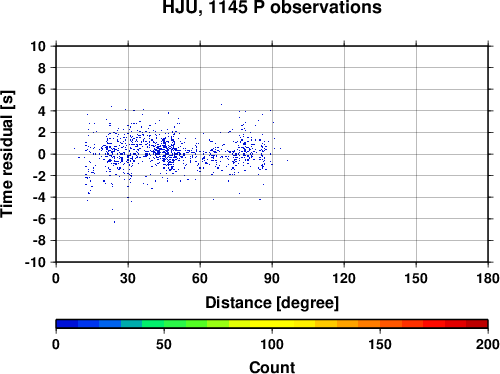Click the y-axis tick label 10
This screenshot has height=374, width=500.
tap(38, 46)
